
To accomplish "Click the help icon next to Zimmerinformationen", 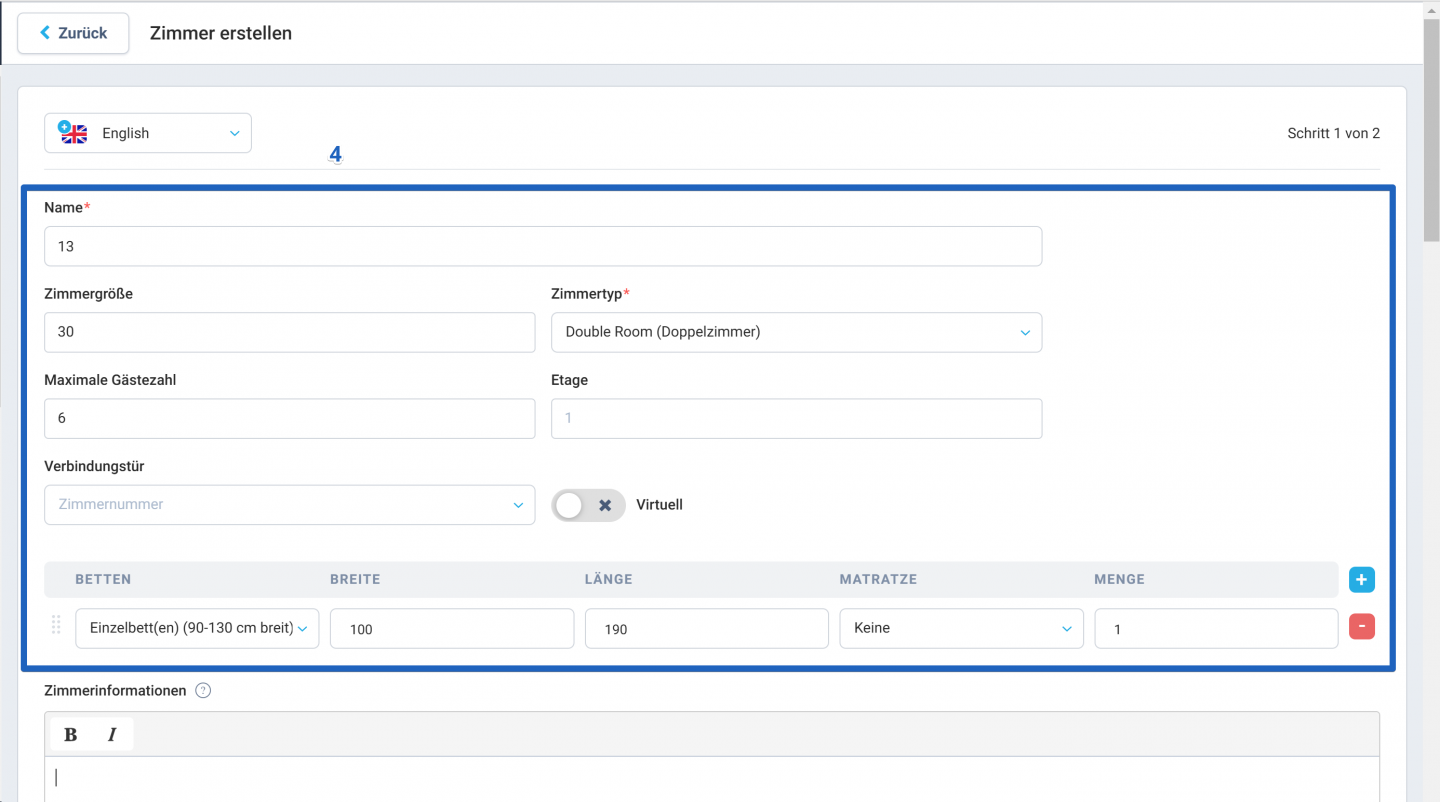I will coord(203,691).
